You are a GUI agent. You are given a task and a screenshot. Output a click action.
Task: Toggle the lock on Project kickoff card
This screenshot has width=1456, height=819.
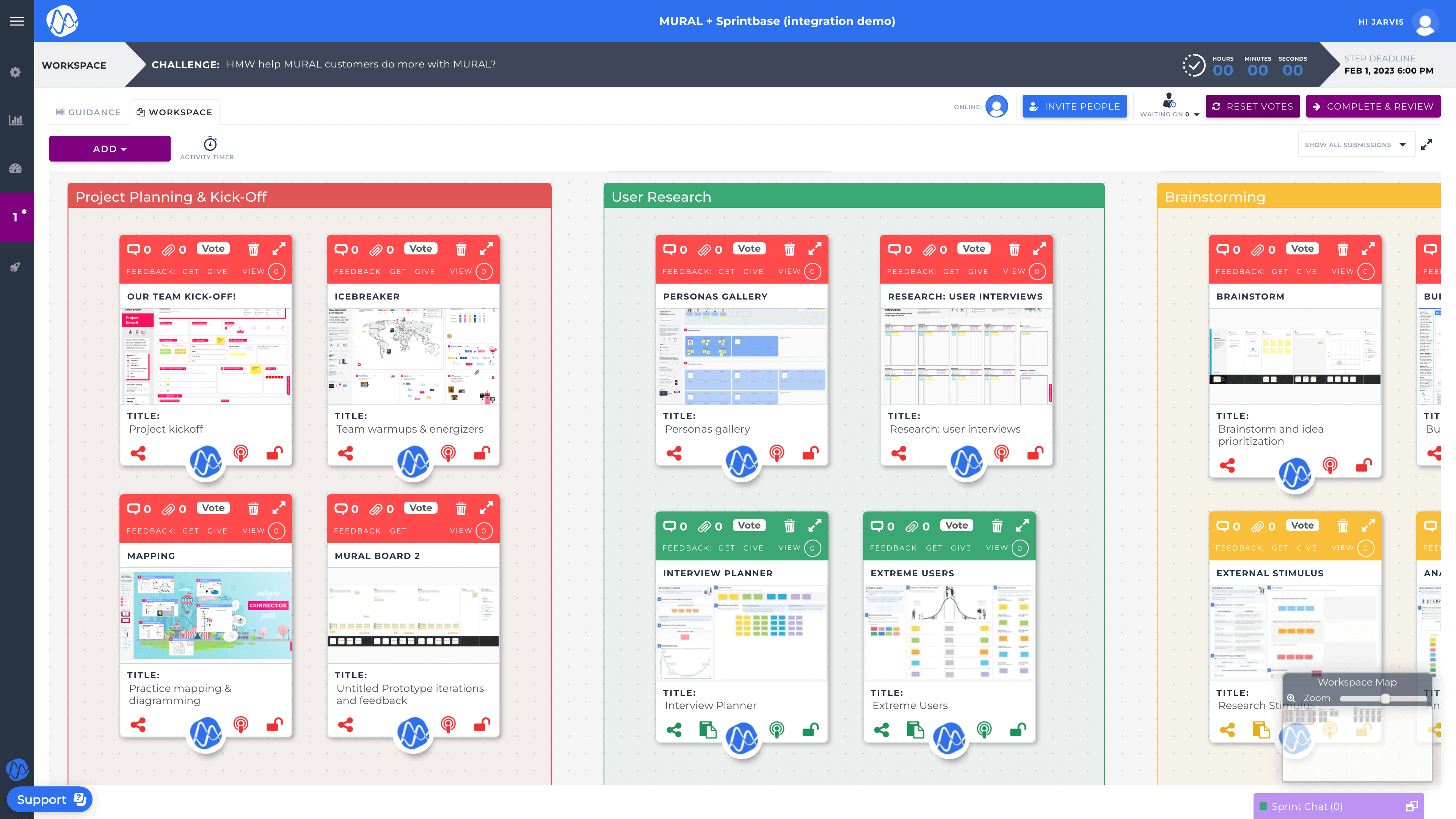point(275,453)
